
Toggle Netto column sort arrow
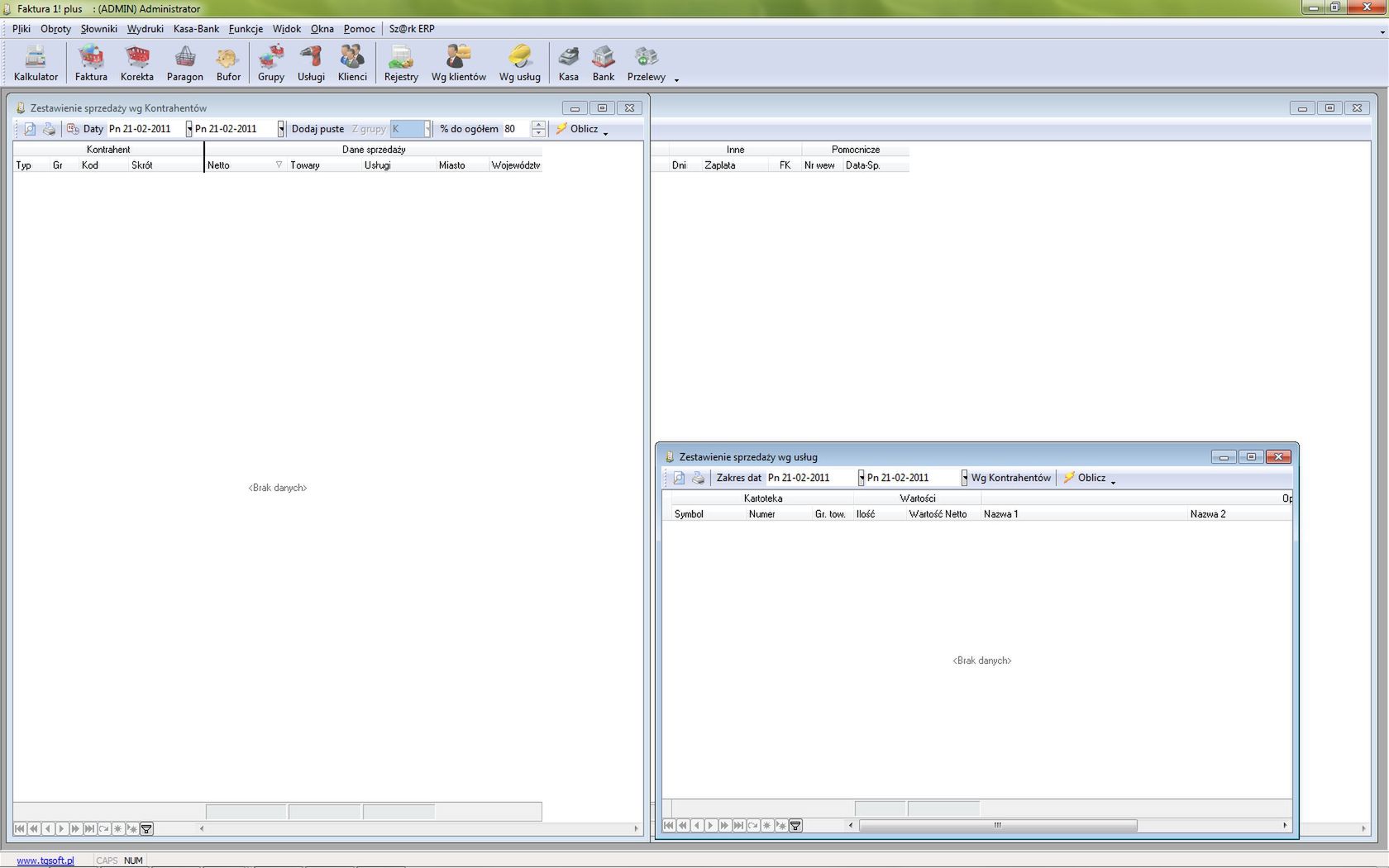pos(279,165)
